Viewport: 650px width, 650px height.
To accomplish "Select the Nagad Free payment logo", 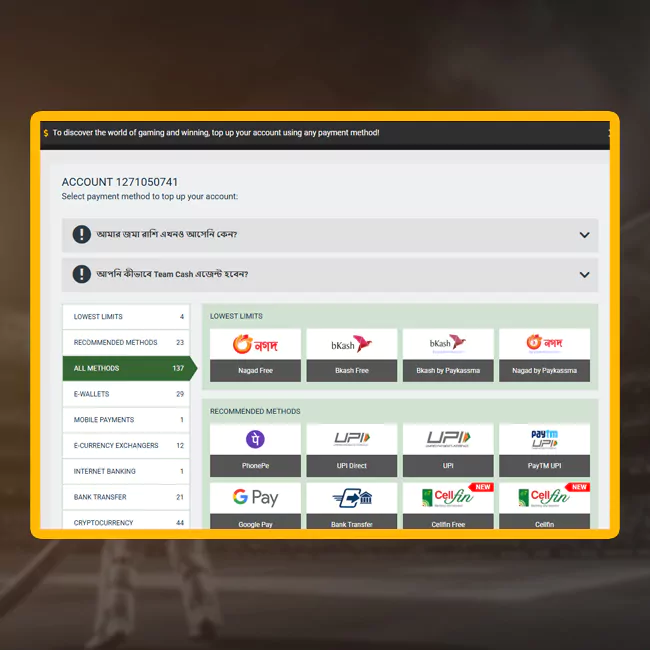I will 255,344.
